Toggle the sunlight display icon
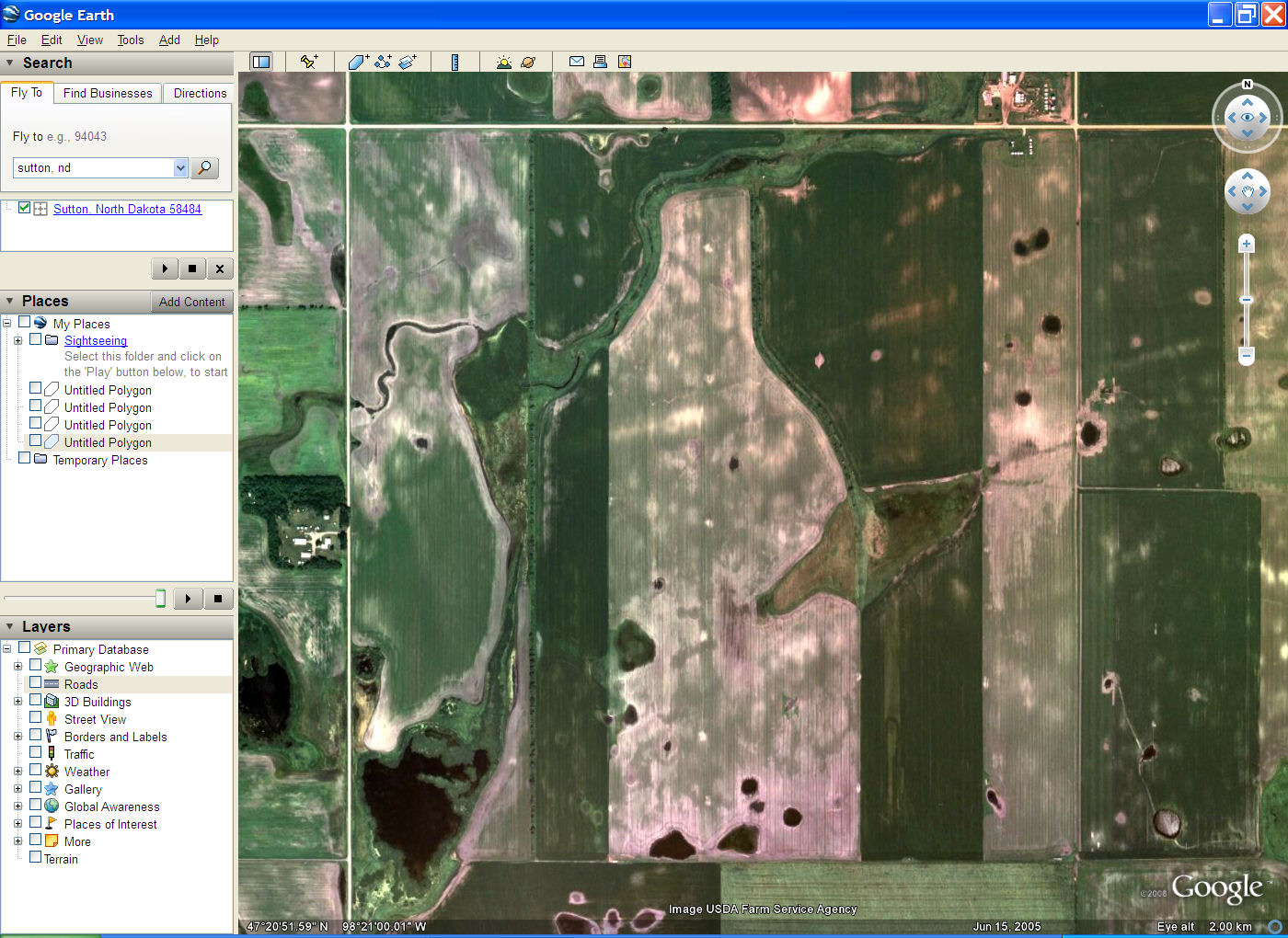This screenshot has width=1288, height=938. 503,62
